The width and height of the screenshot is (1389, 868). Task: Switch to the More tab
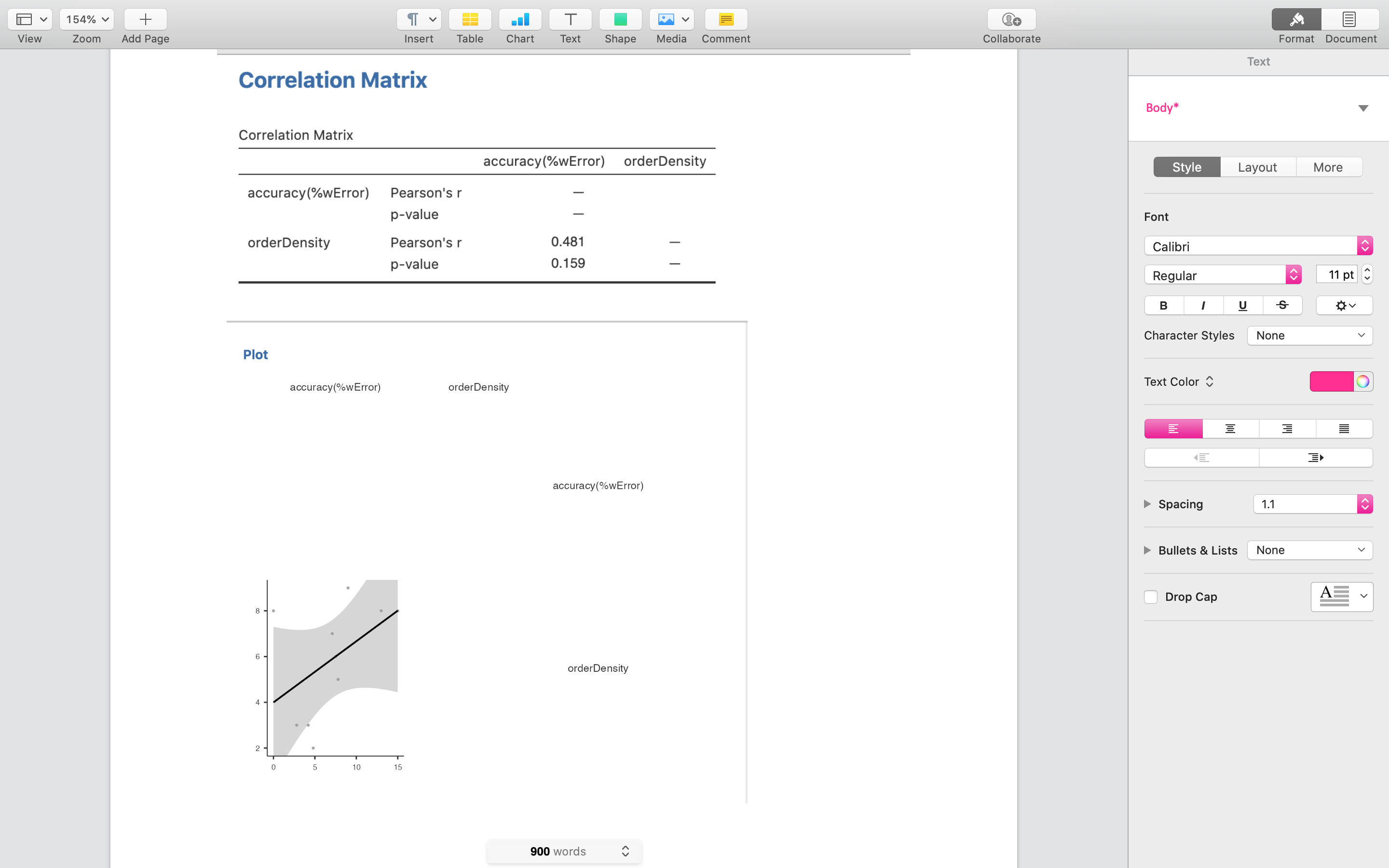tap(1328, 167)
